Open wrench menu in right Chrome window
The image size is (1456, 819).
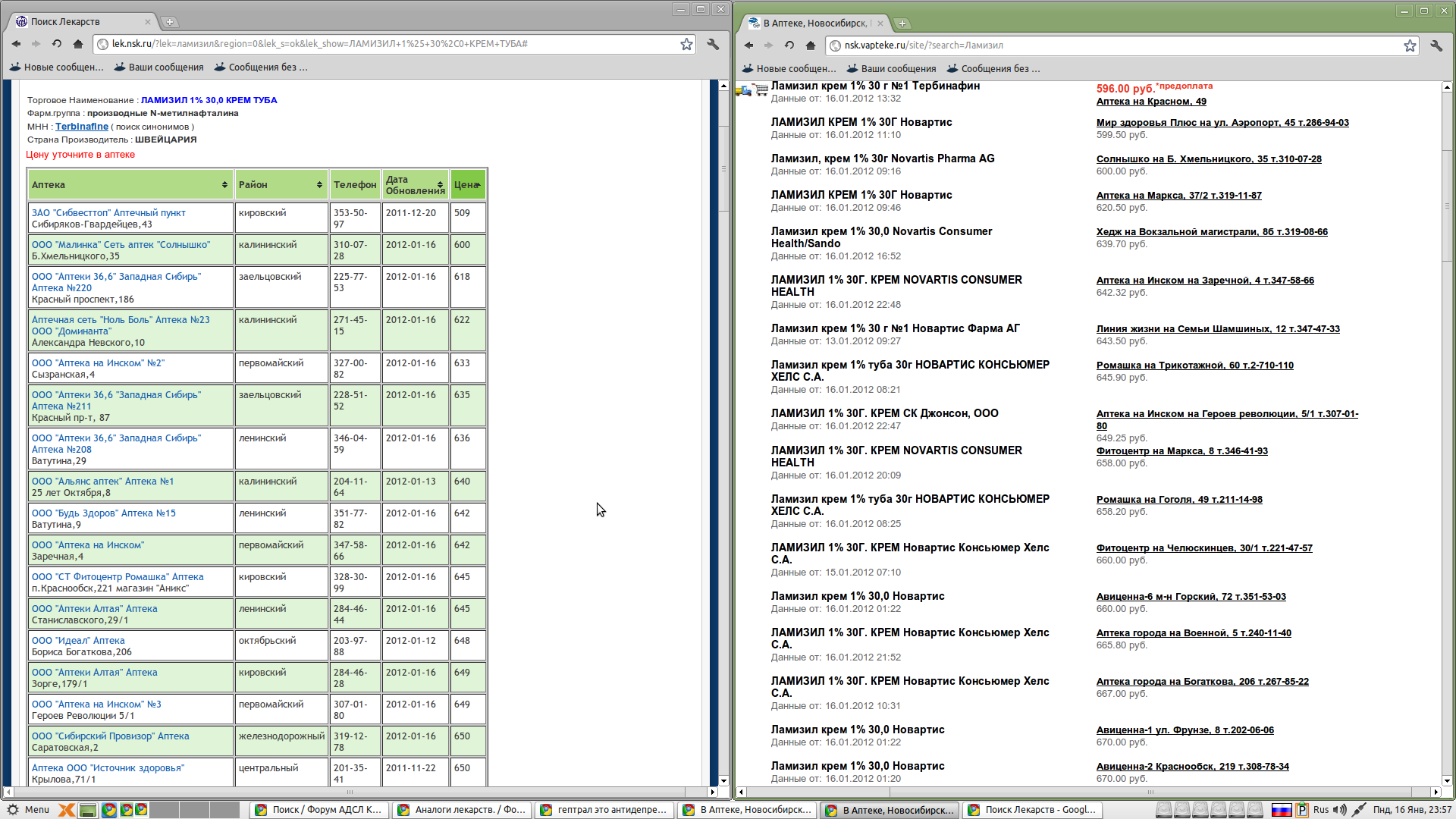(x=1436, y=45)
